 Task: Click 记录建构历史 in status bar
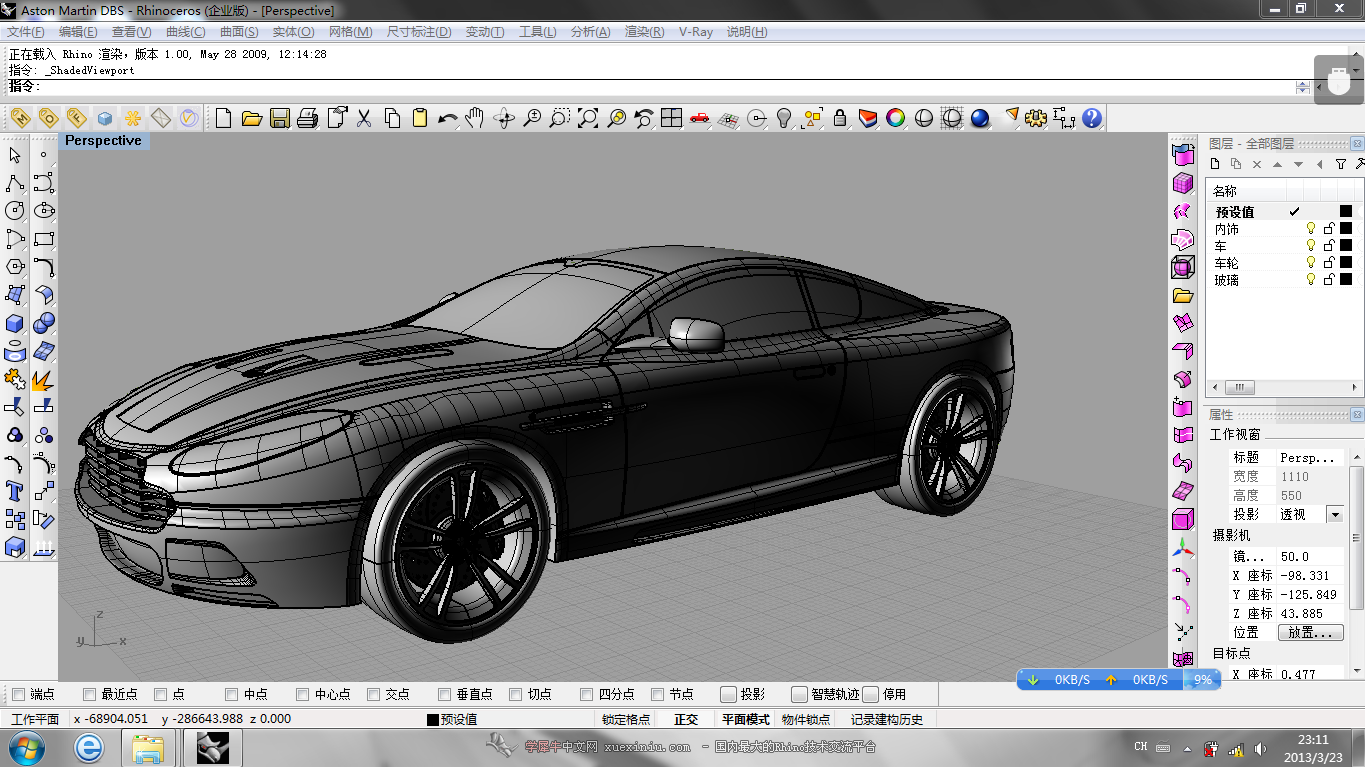point(887,719)
